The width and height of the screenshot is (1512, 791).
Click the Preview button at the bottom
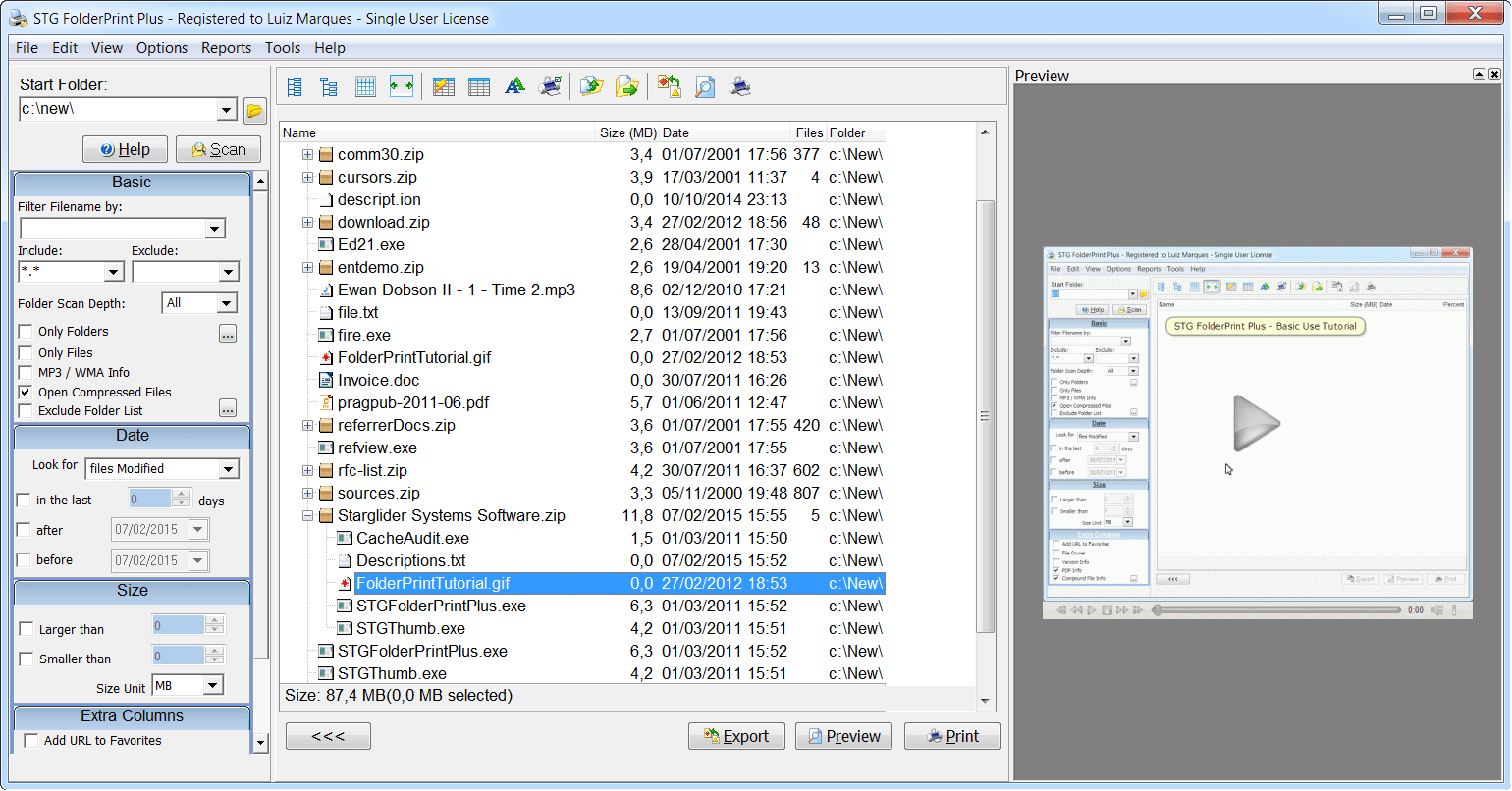click(x=843, y=736)
